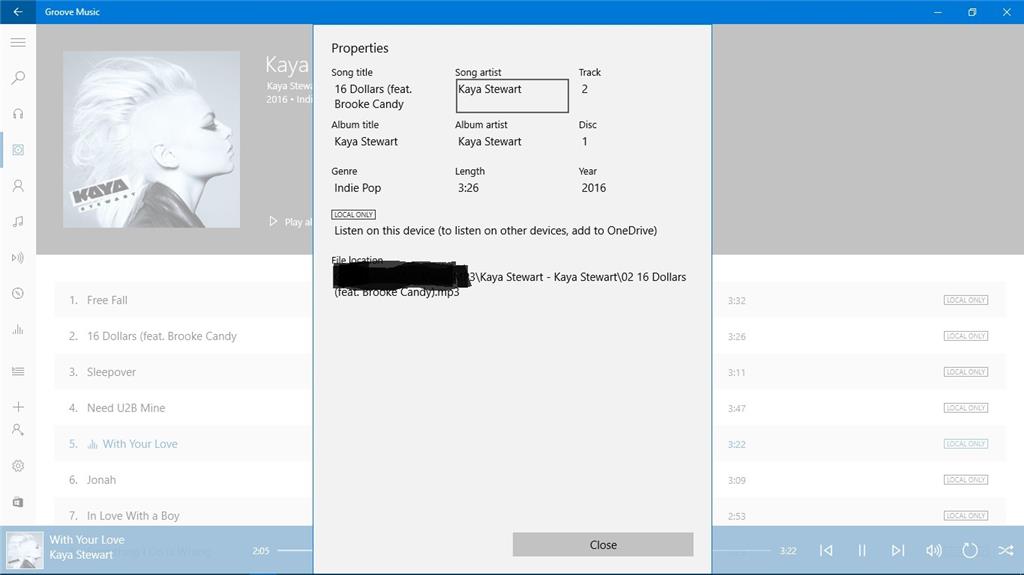Viewport: 1024px width, 575px height.
Task: Click the Song title value 16 Dollars
Action: point(373,96)
